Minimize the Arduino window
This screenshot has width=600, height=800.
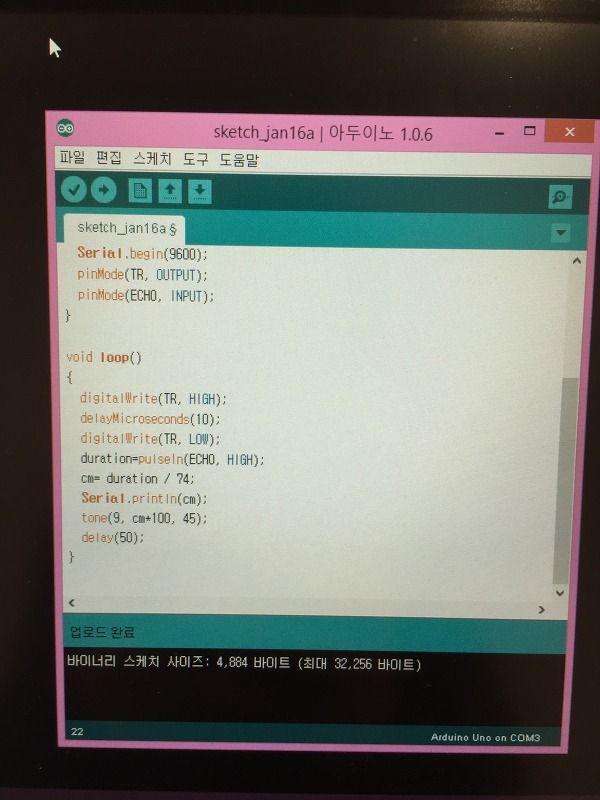pos(500,133)
